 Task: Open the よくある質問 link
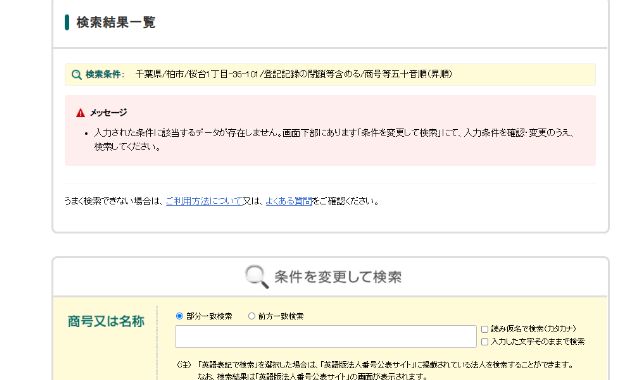pos(289,201)
